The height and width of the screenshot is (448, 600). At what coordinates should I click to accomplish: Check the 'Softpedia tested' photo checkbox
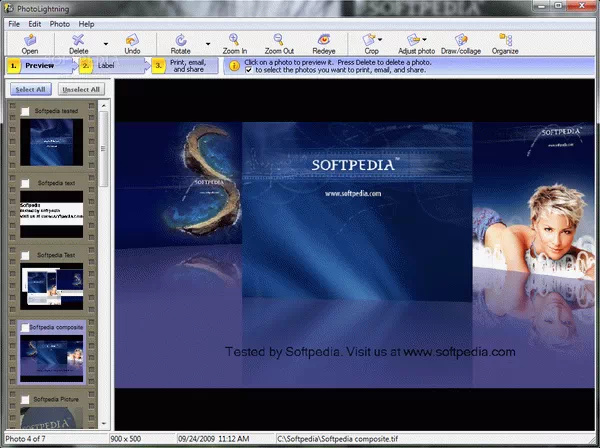click(x=25, y=112)
